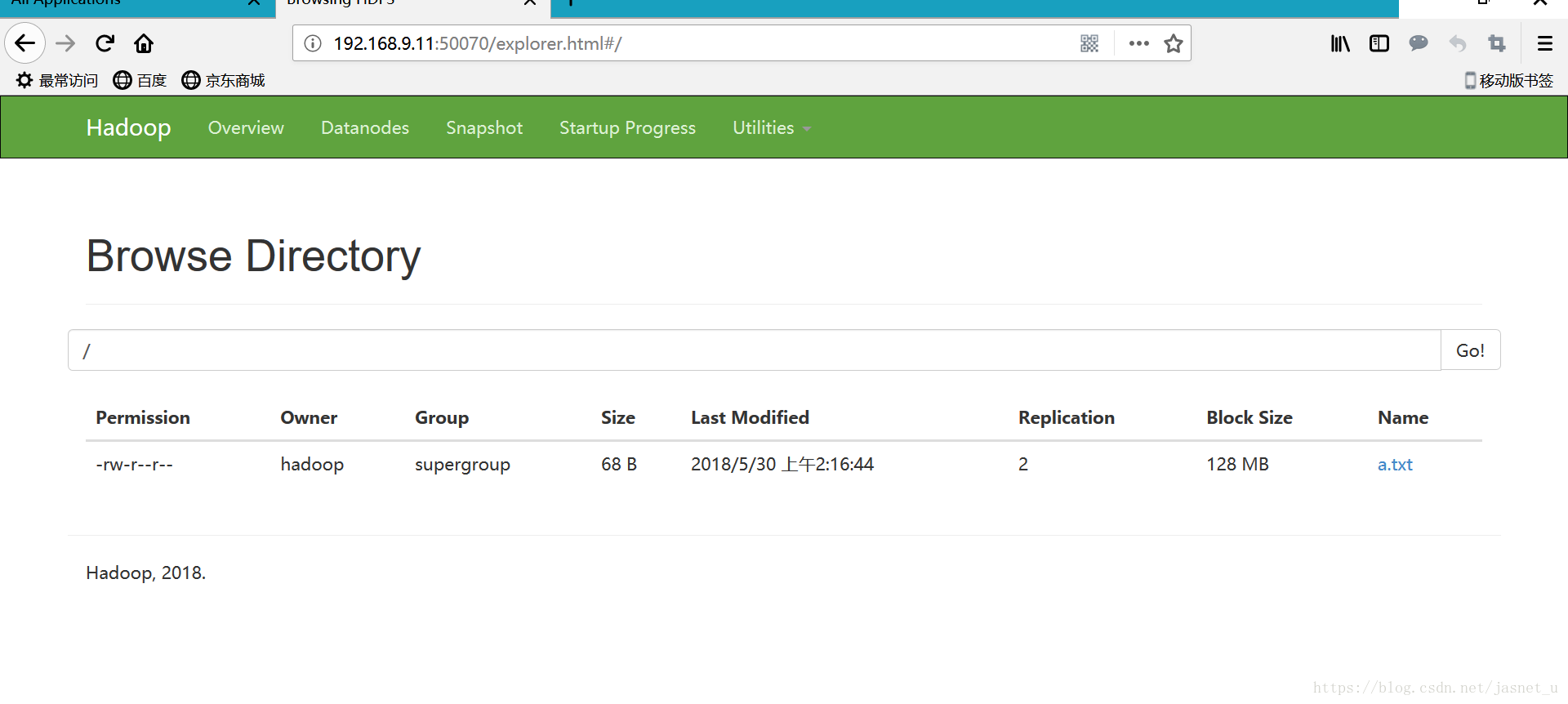Open the Library bookshelf icon

coord(1340,43)
